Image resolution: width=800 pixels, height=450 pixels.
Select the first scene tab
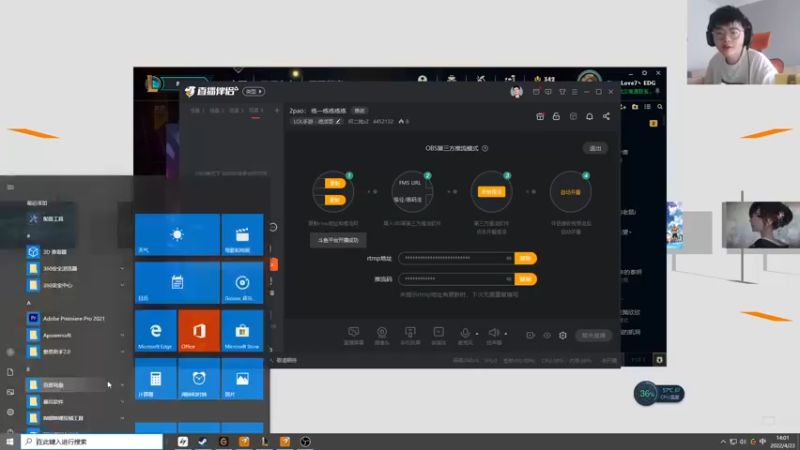pyautogui.click(x=197, y=111)
